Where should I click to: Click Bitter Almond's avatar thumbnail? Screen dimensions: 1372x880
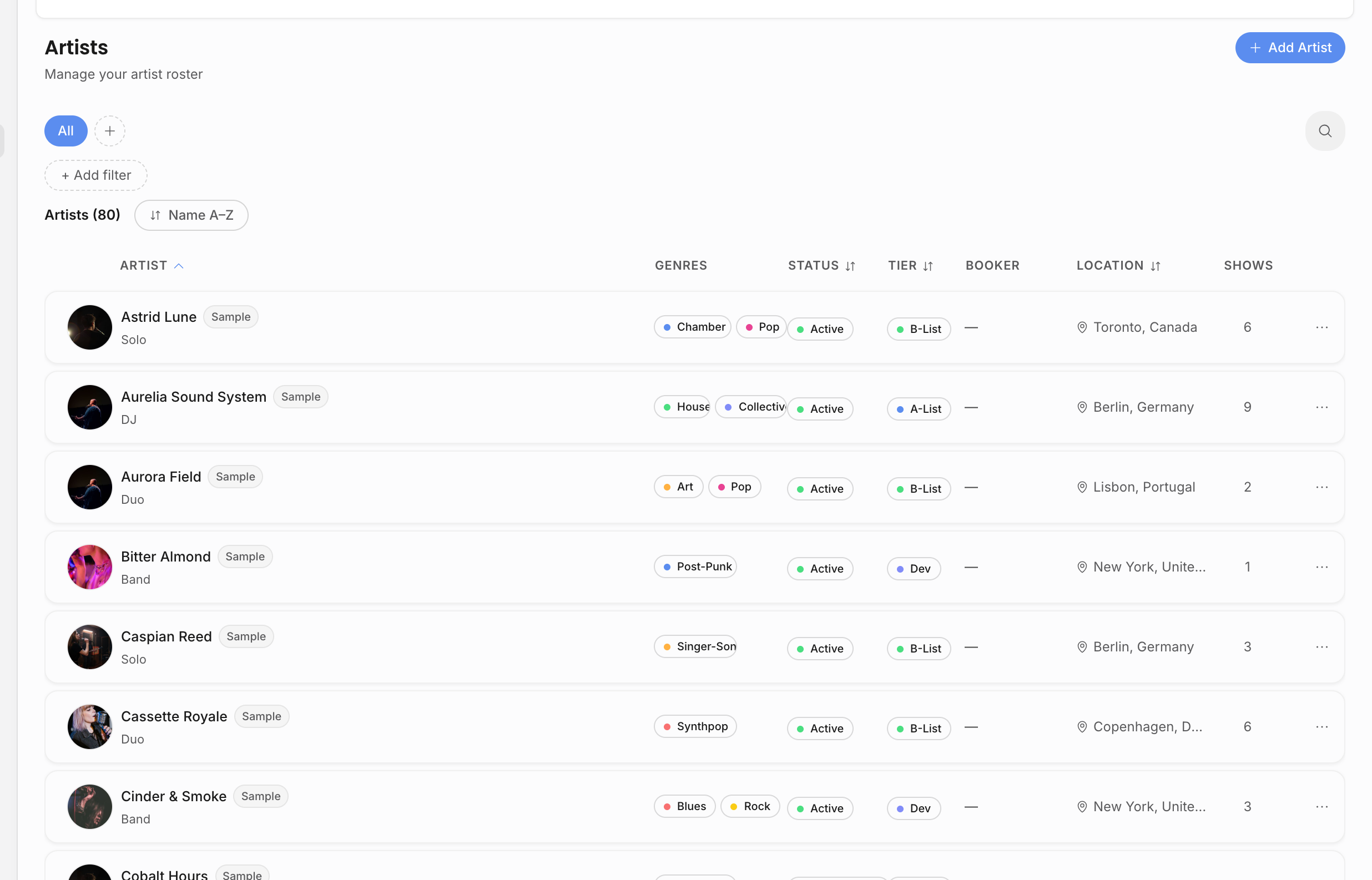click(x=90, y=568)
